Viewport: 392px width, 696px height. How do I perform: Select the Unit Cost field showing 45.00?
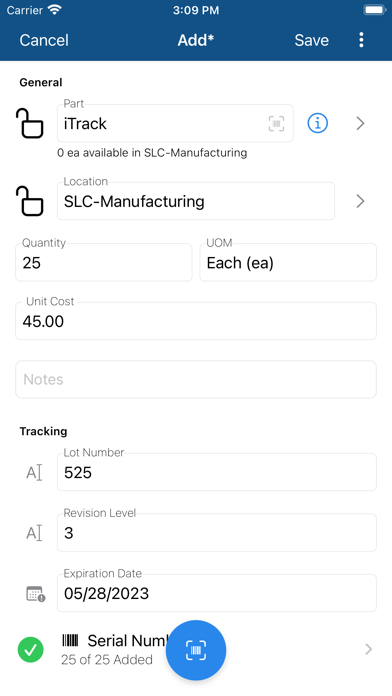pos(196,321)
